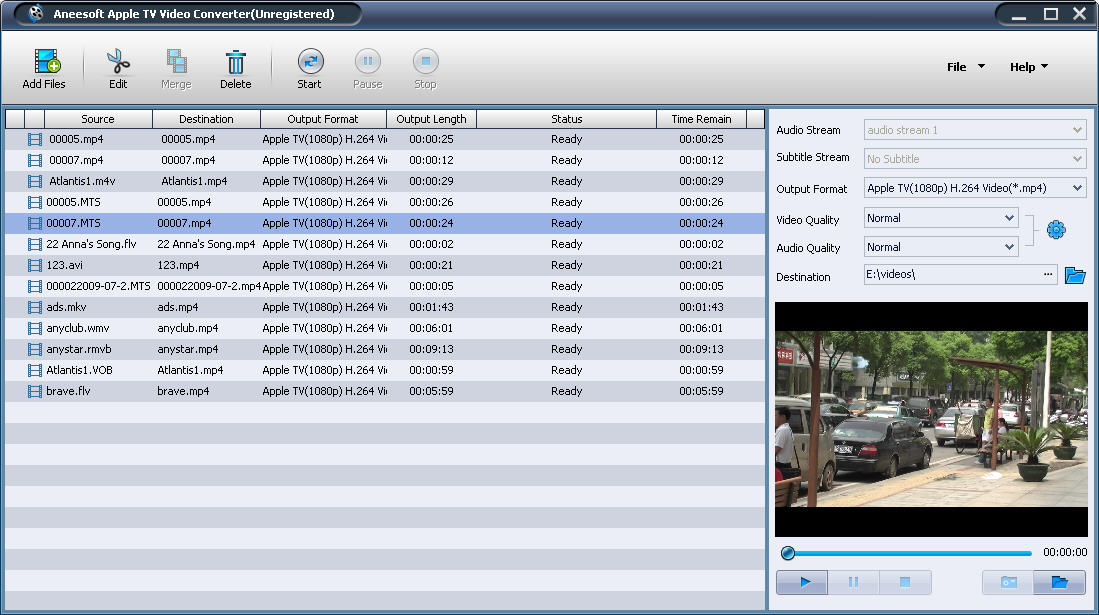Sort by the Source column header

98,119
